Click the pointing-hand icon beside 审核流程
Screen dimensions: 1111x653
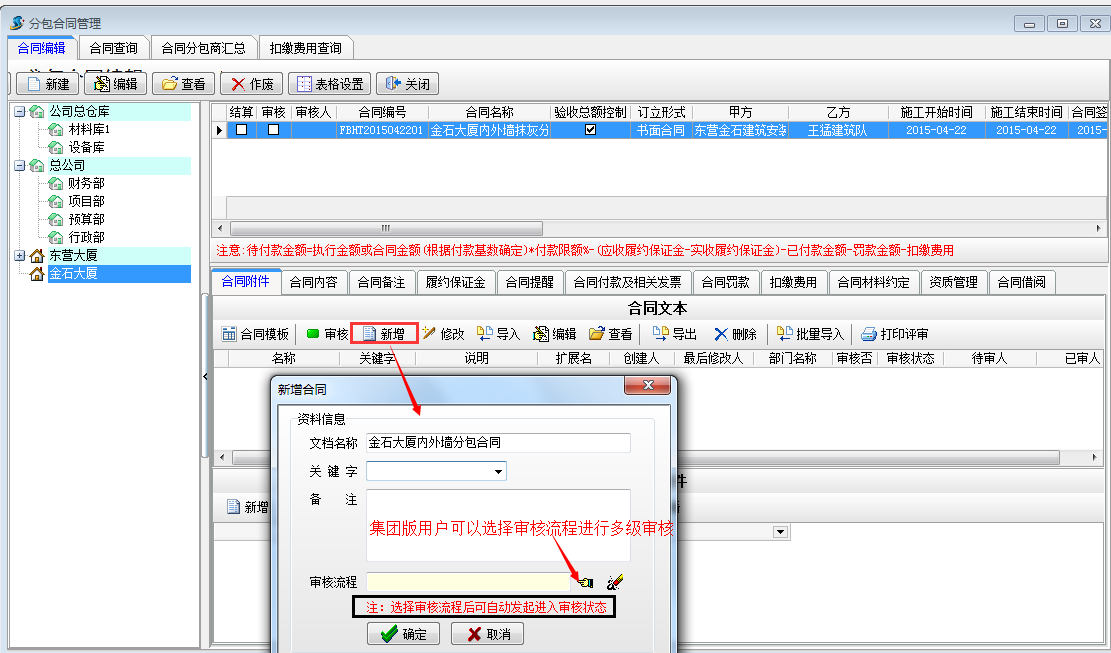coord(585,582)
